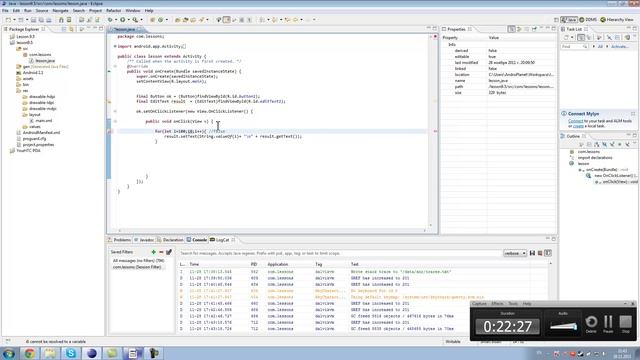The height and width of the screenshot is (360, 640).
Task: Select All messages (no filters) filter
Action: click(x=138, y=260)
